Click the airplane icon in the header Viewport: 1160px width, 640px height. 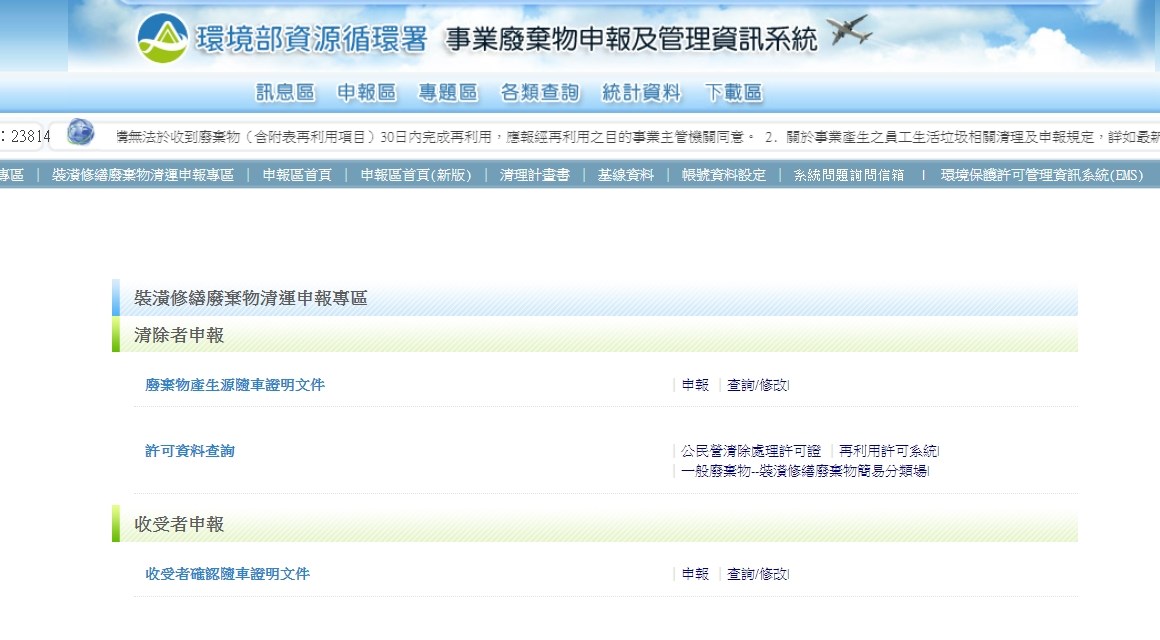tap(849, 32)
